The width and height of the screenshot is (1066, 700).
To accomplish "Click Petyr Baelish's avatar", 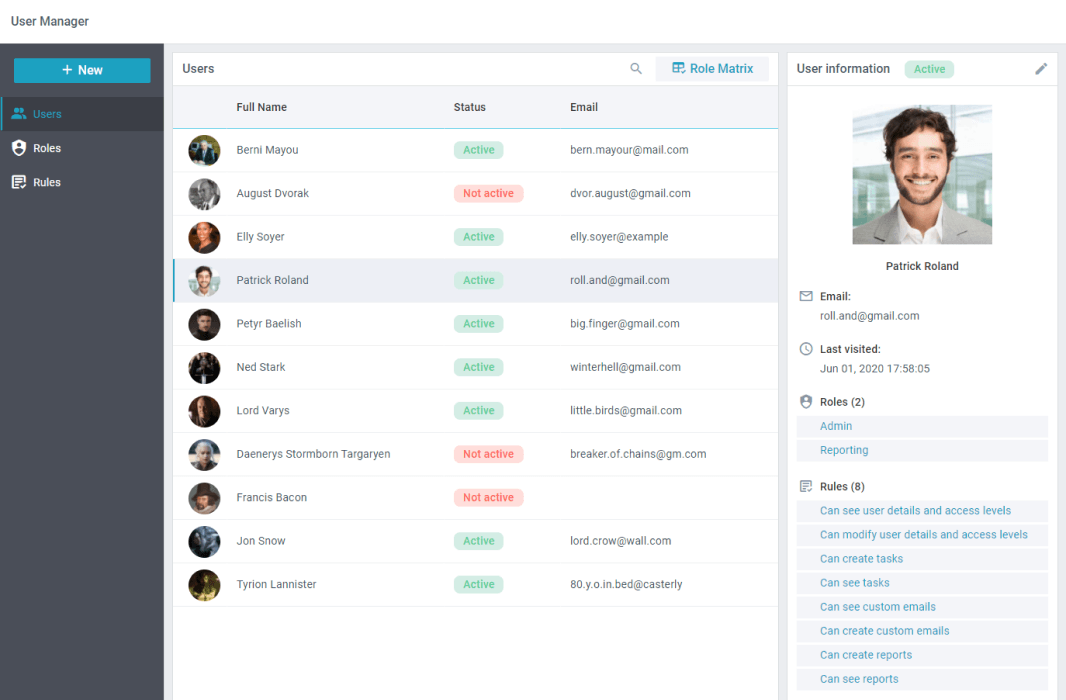I will [204, 324].
